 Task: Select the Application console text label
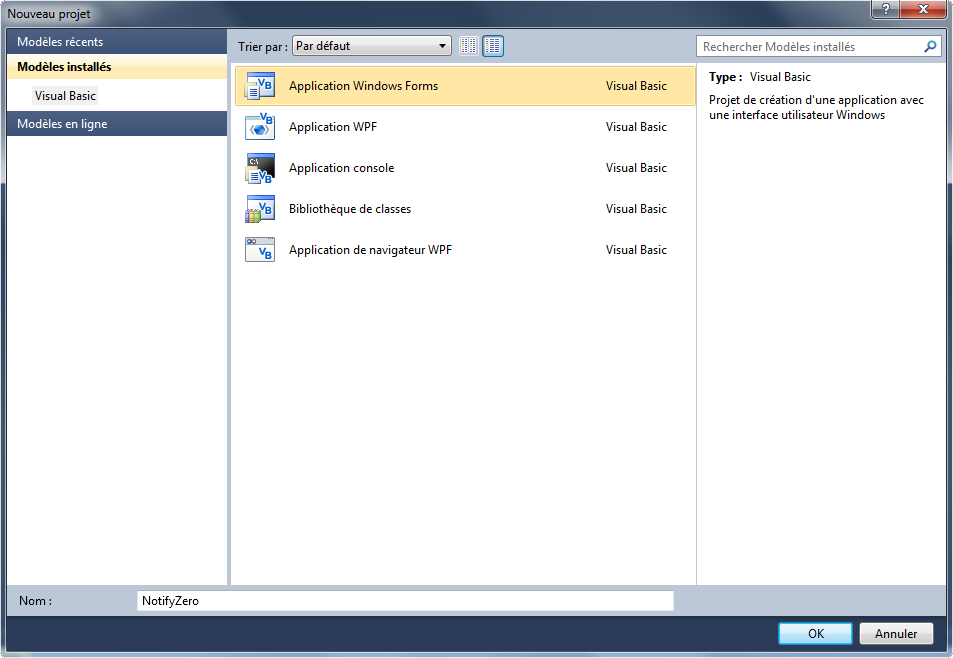click(x=341, y=168)
